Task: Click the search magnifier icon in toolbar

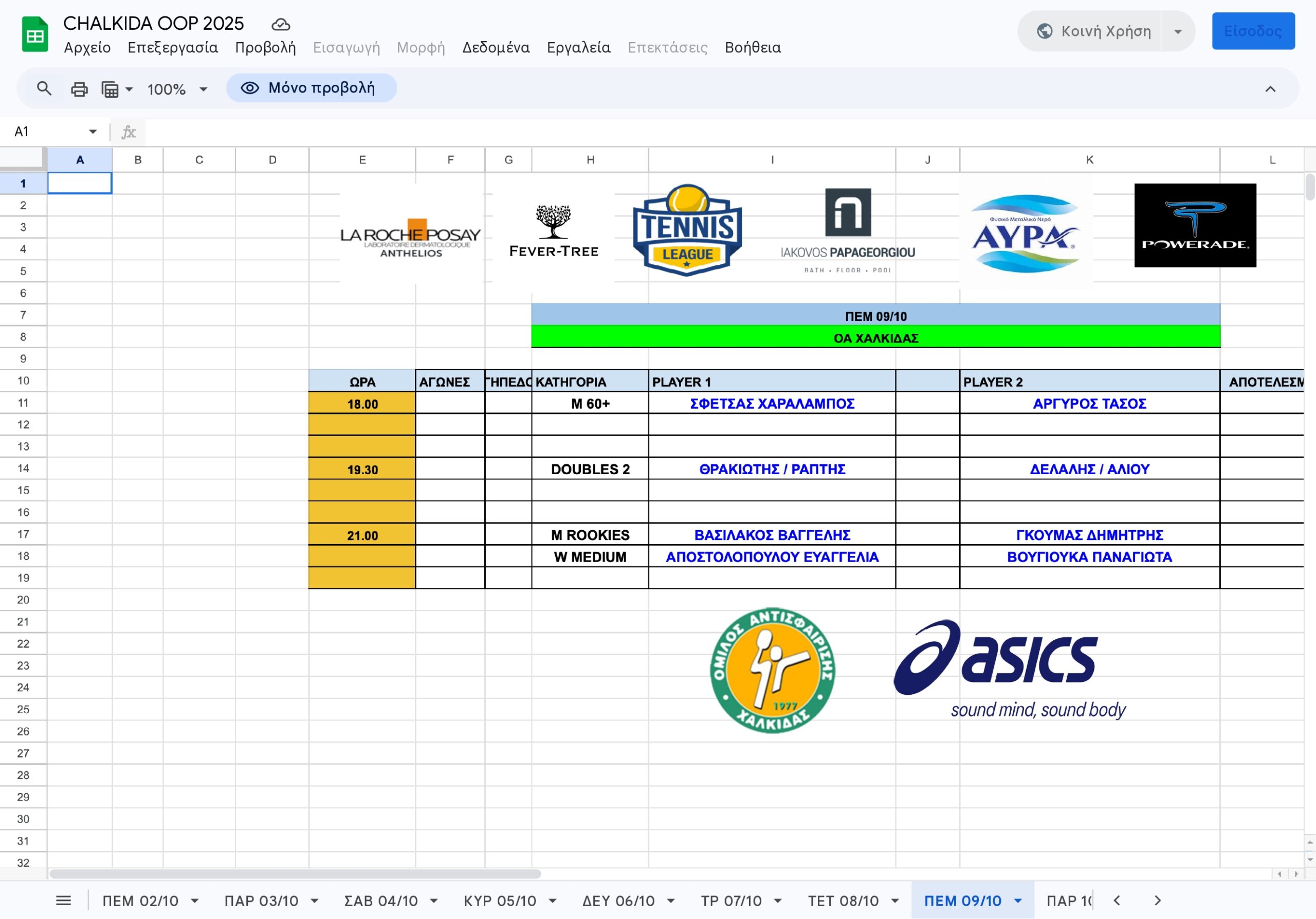Action: point(44,89)
